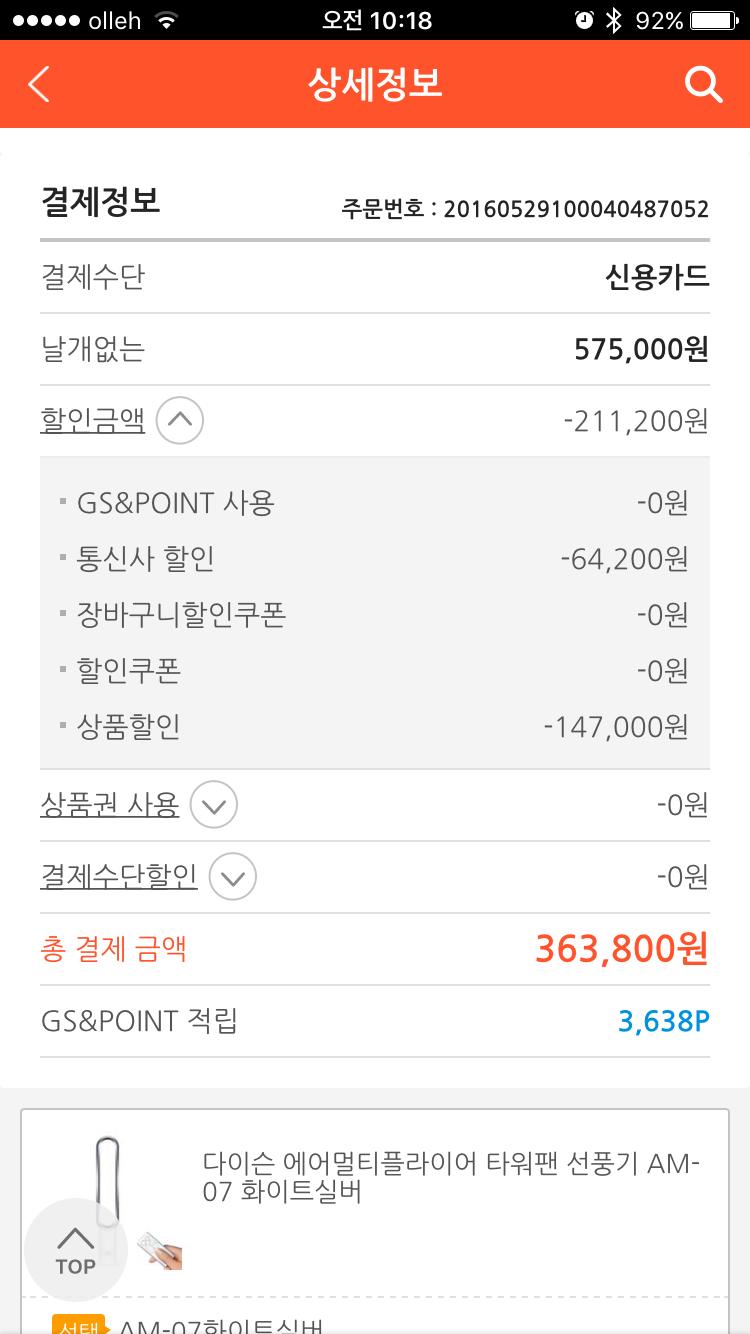750x1334 pixels.
Task: Expand the 결제수단할인 details chevron
Action: 233,877
